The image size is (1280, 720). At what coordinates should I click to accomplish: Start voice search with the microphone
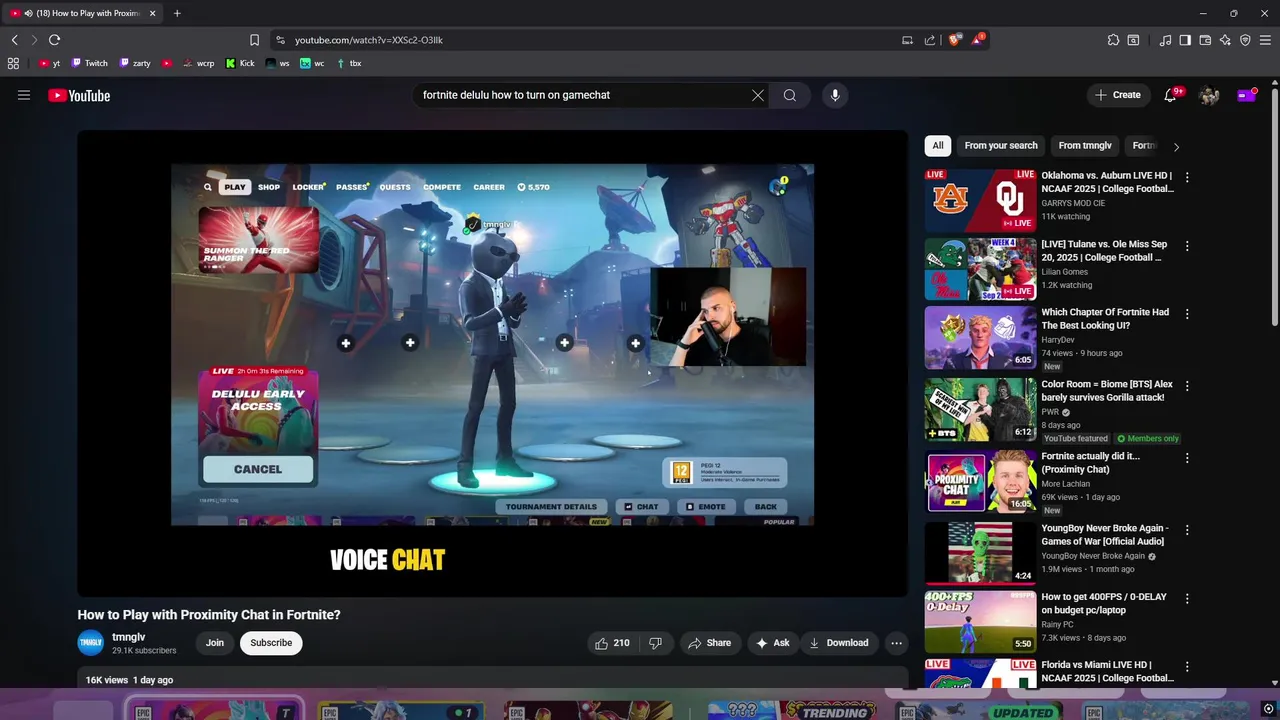pyautogui.click(x=835, y=95)
